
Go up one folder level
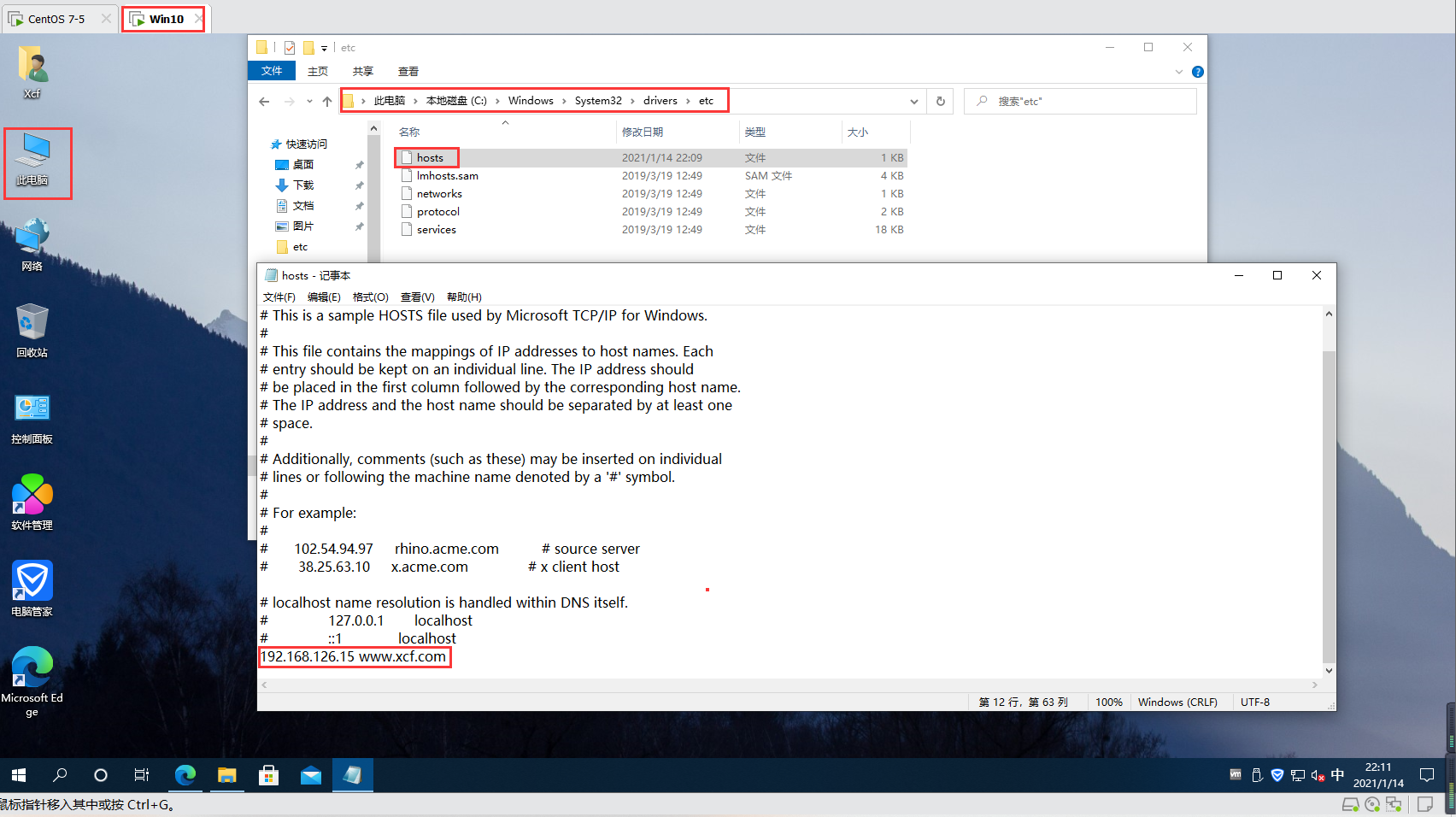point(327,102)
